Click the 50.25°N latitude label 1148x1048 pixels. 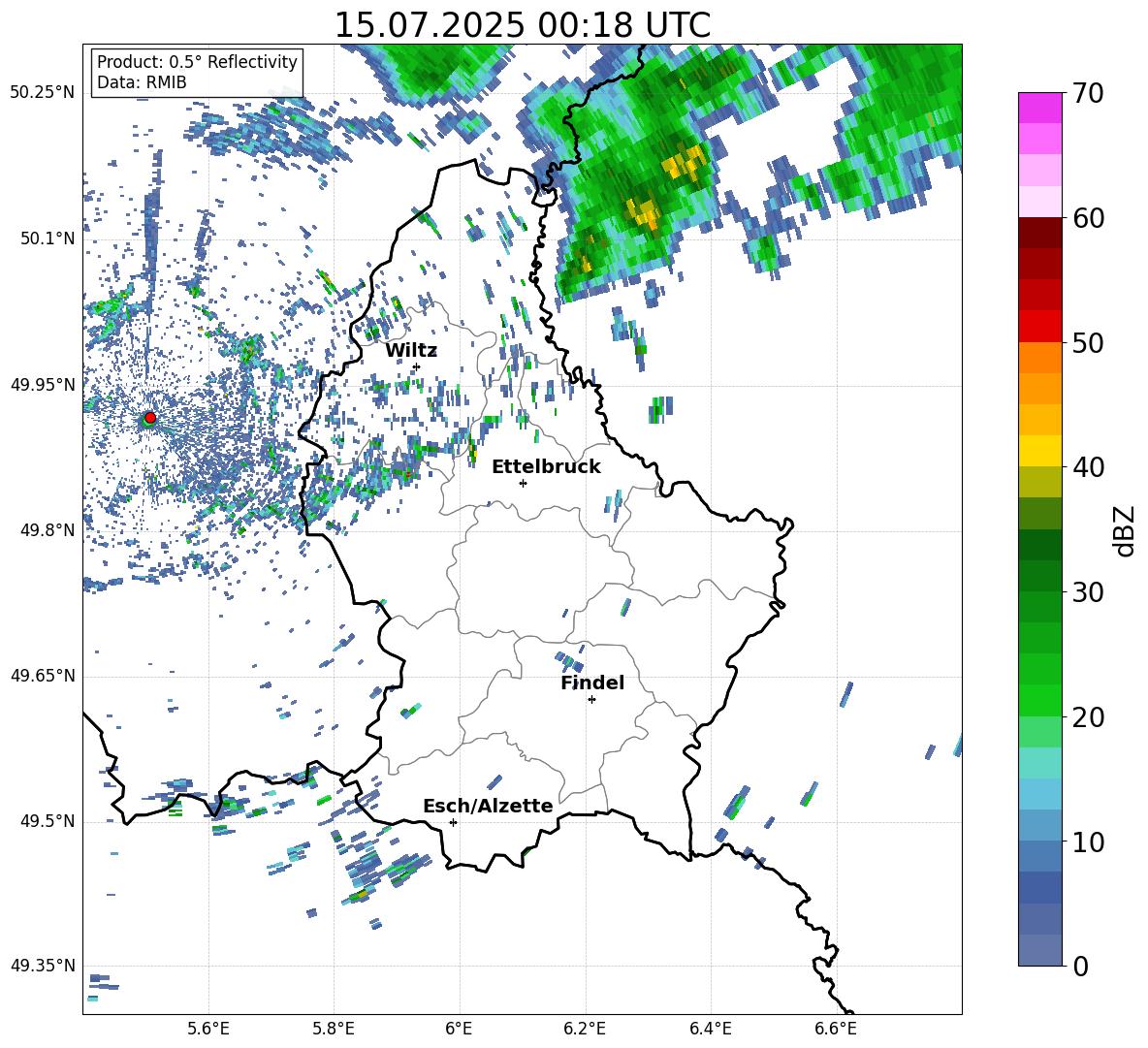click(x=43, y=92)
